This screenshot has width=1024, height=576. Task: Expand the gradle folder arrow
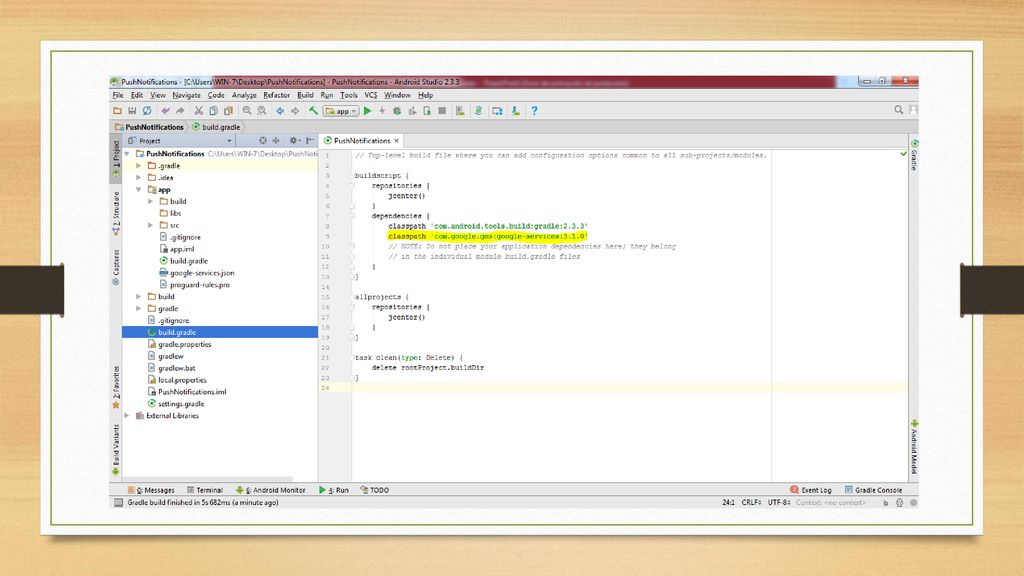(x=138, y=308)
